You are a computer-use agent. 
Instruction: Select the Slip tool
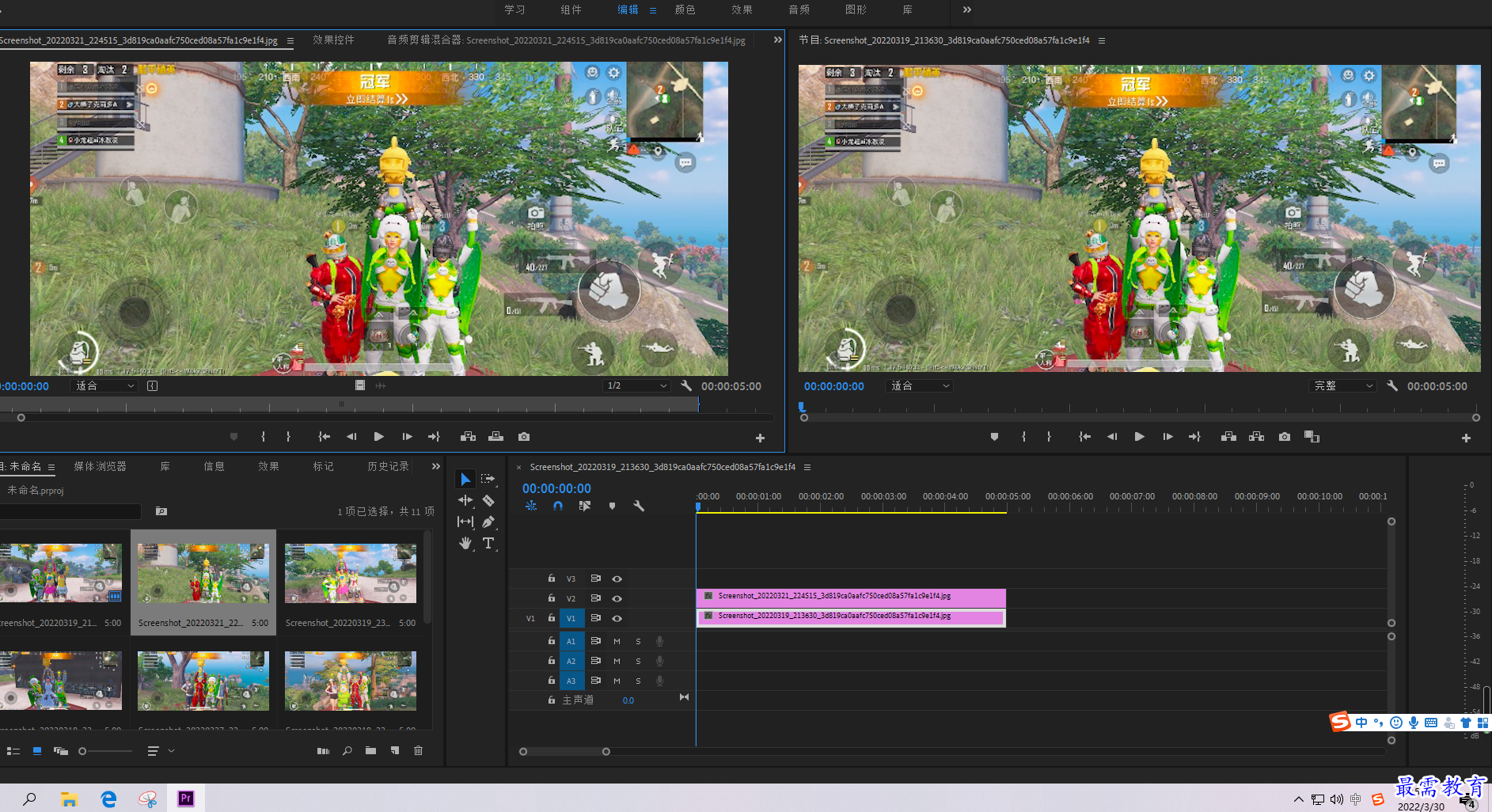(465, 522)
